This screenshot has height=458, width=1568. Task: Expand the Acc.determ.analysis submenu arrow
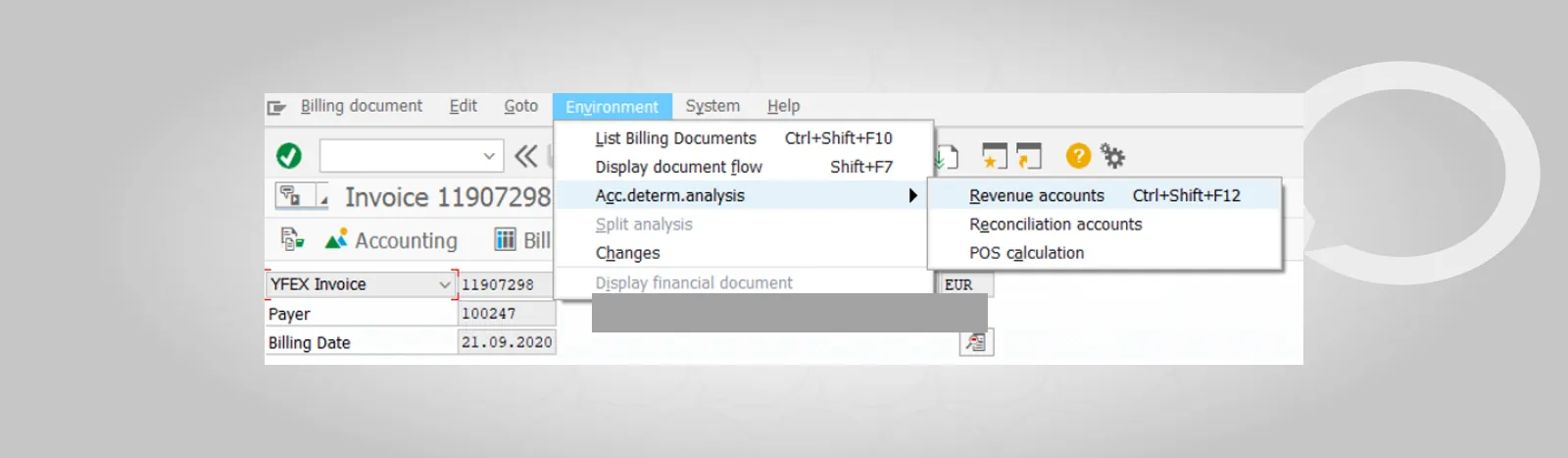[x=912, y=195]
